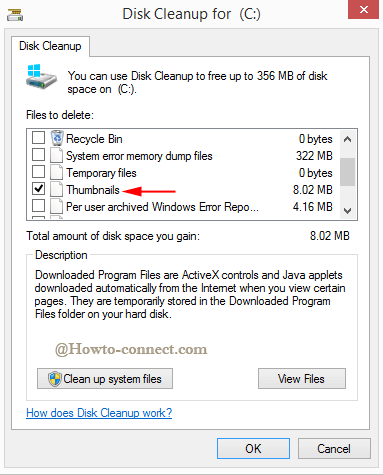This screenshot has width=383, height=475.
Task: Click the Disk Cleanup title bar drive icon
Action: click(15, 15)
